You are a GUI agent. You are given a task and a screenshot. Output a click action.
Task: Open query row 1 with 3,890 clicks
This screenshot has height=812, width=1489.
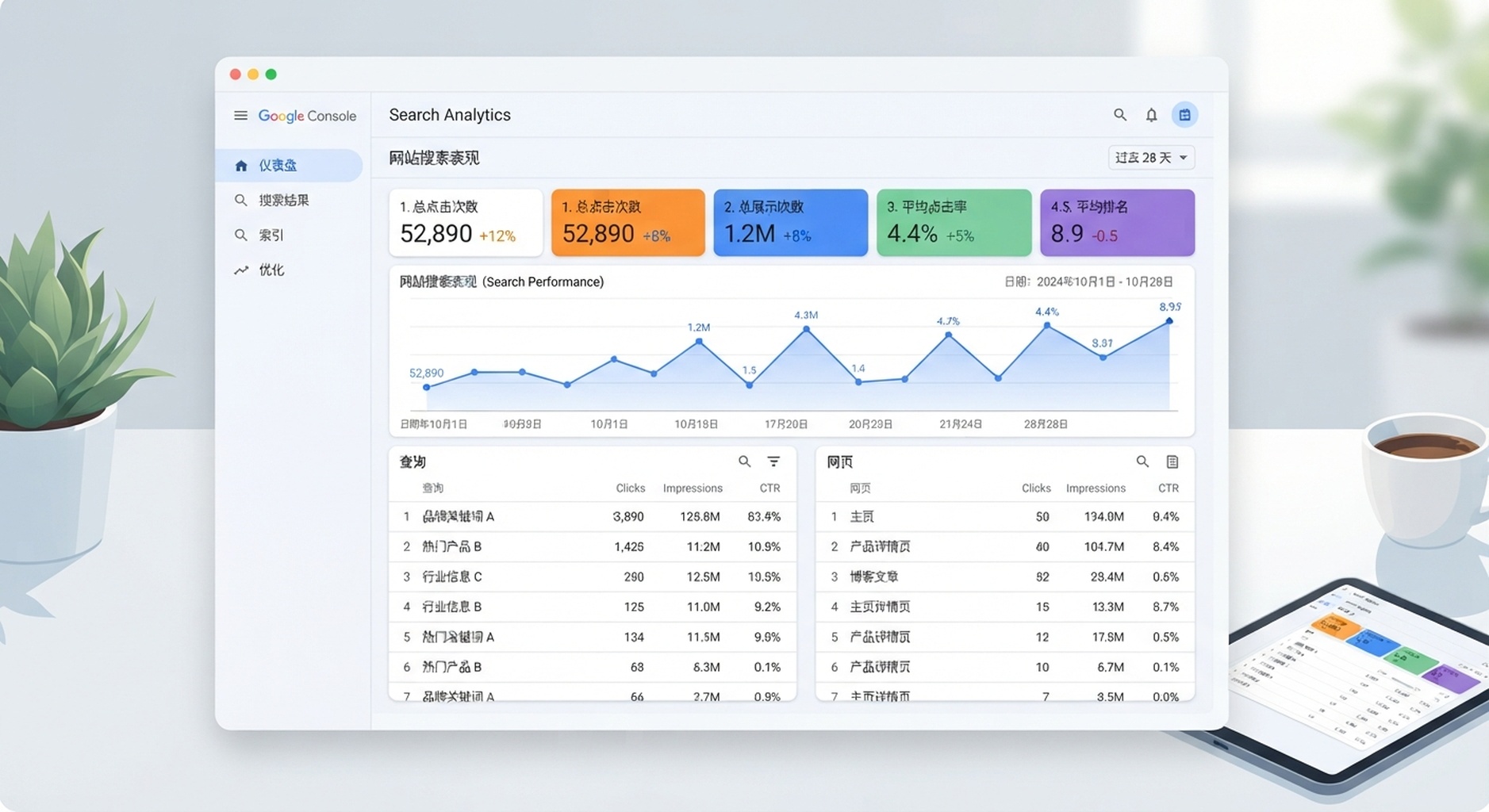tap(592, 516)
